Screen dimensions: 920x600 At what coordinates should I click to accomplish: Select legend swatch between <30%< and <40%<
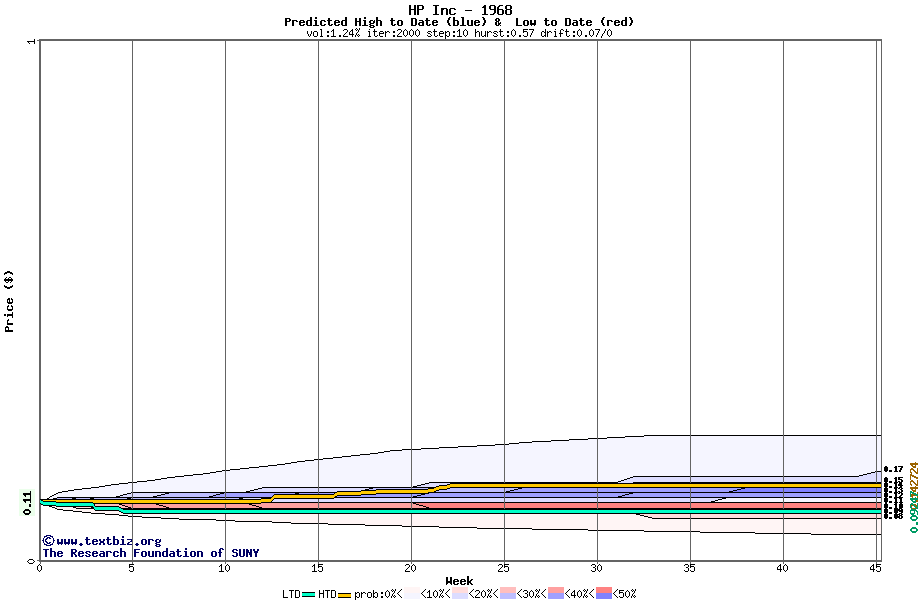[556, 594]
